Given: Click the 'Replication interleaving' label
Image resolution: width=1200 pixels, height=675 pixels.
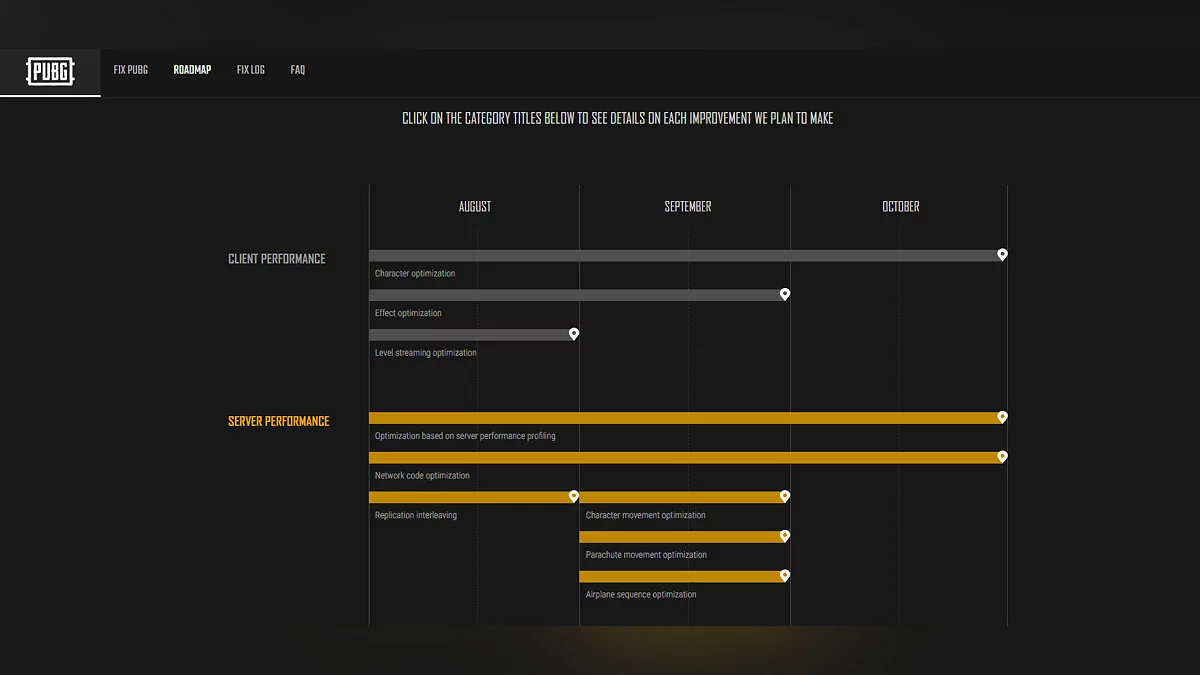Looking at the screenshot, I should 416,515.
